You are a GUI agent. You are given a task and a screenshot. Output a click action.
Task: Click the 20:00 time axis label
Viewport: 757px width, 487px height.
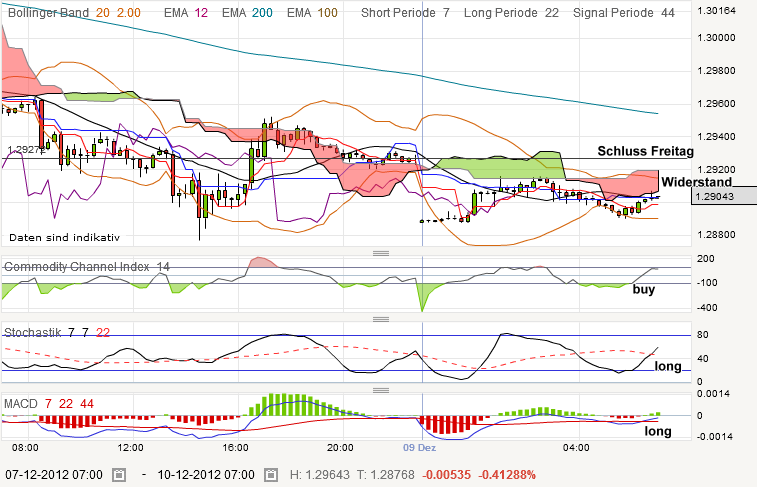[x=340, y=447]
